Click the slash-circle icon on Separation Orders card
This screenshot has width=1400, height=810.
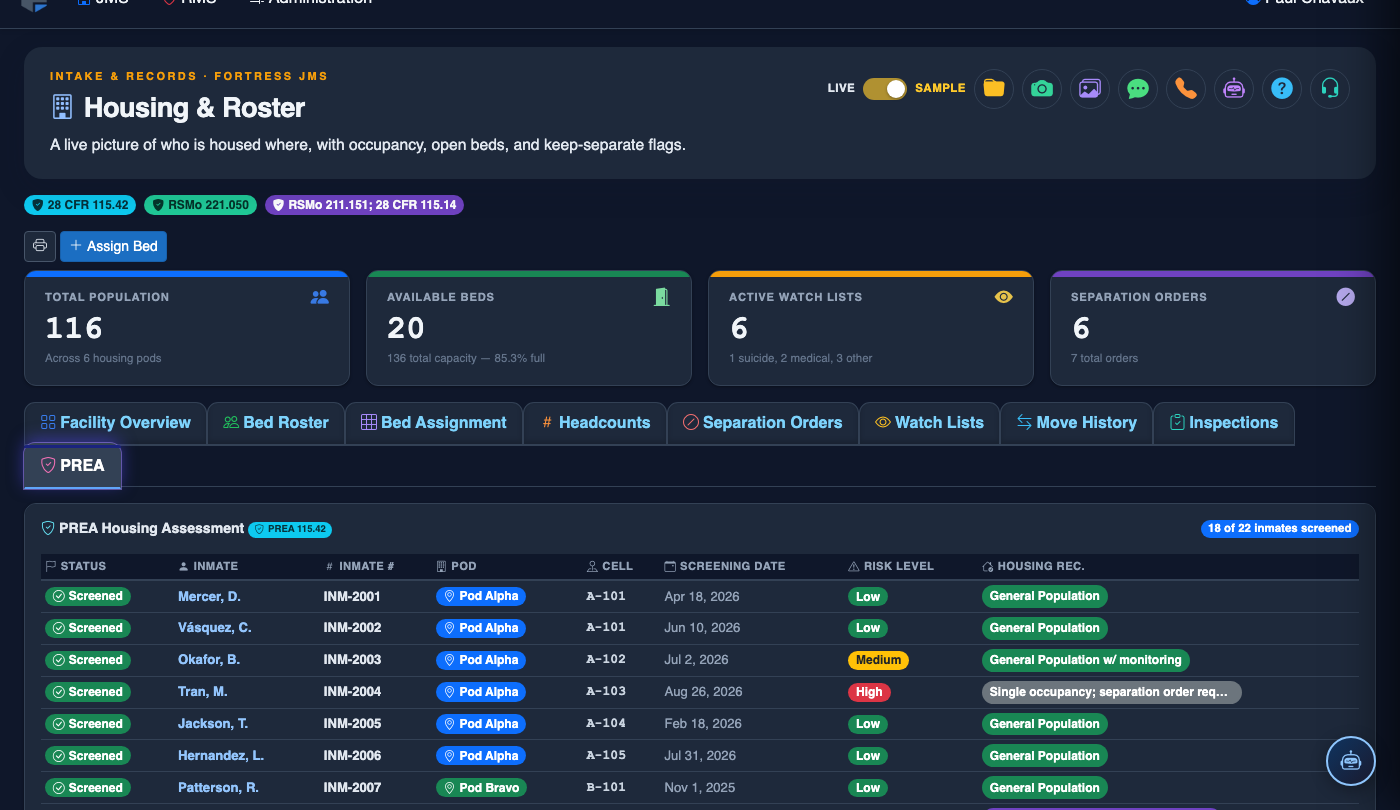pyautogui.click(x=1345, y=297)
